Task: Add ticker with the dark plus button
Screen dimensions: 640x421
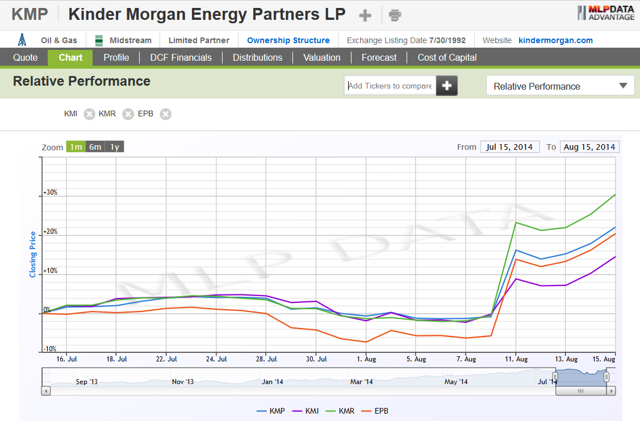Action: click(x=447, y=86)
